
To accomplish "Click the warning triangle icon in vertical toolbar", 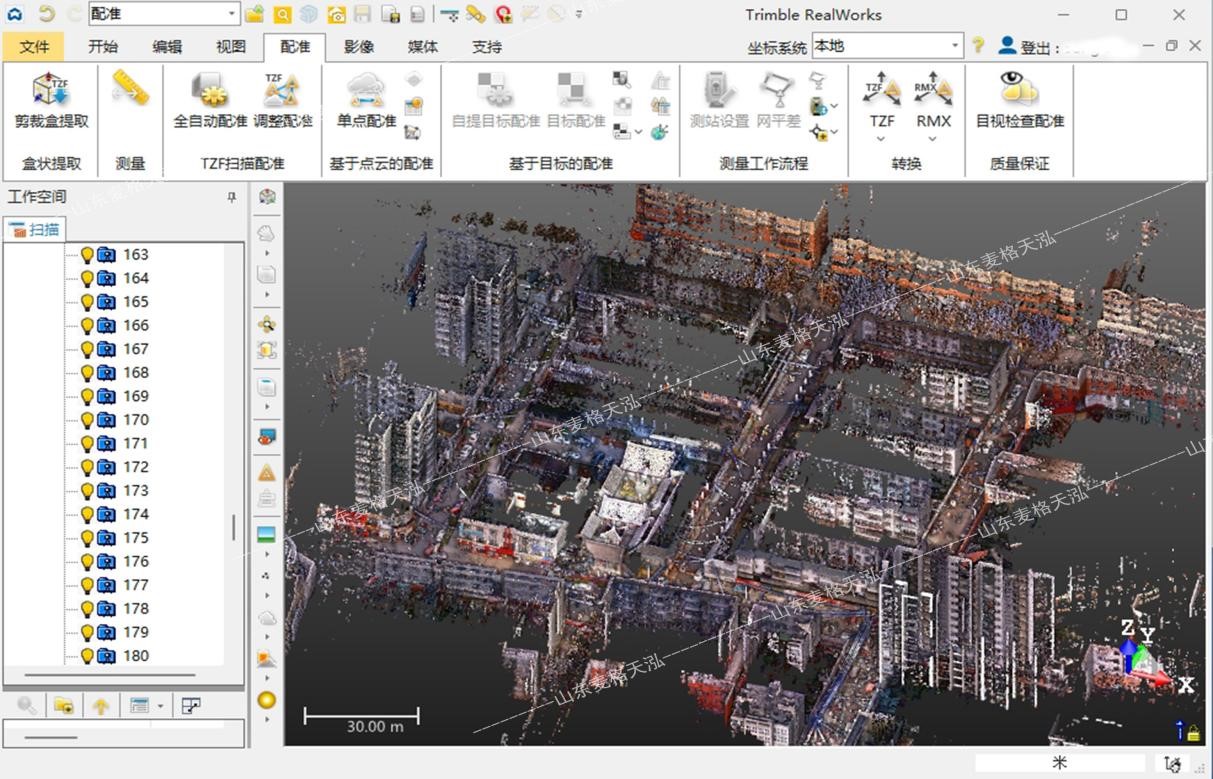I will point(267,472).
